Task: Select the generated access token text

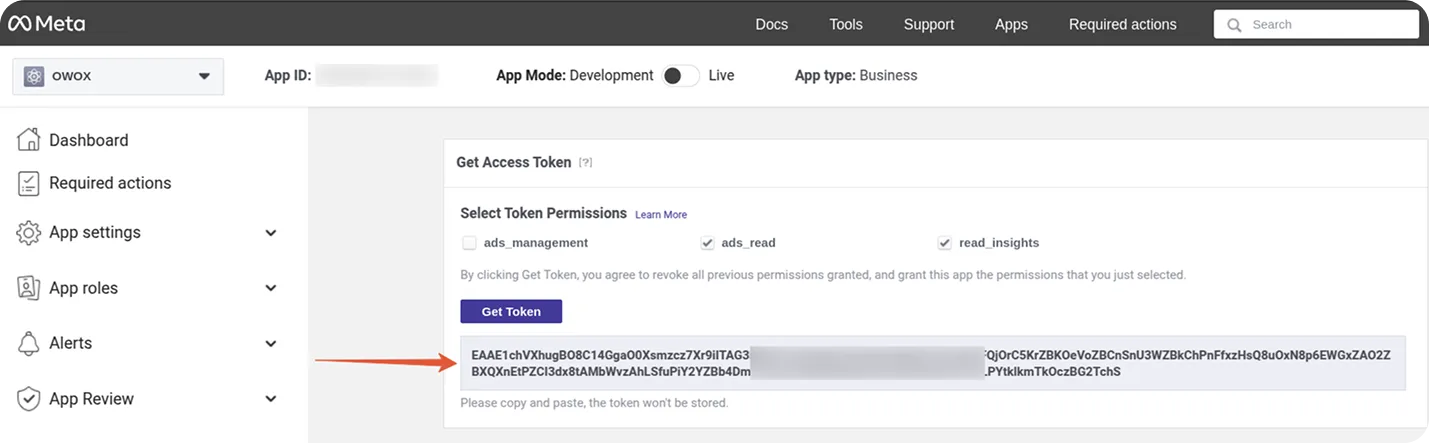Action: (932, 363)
